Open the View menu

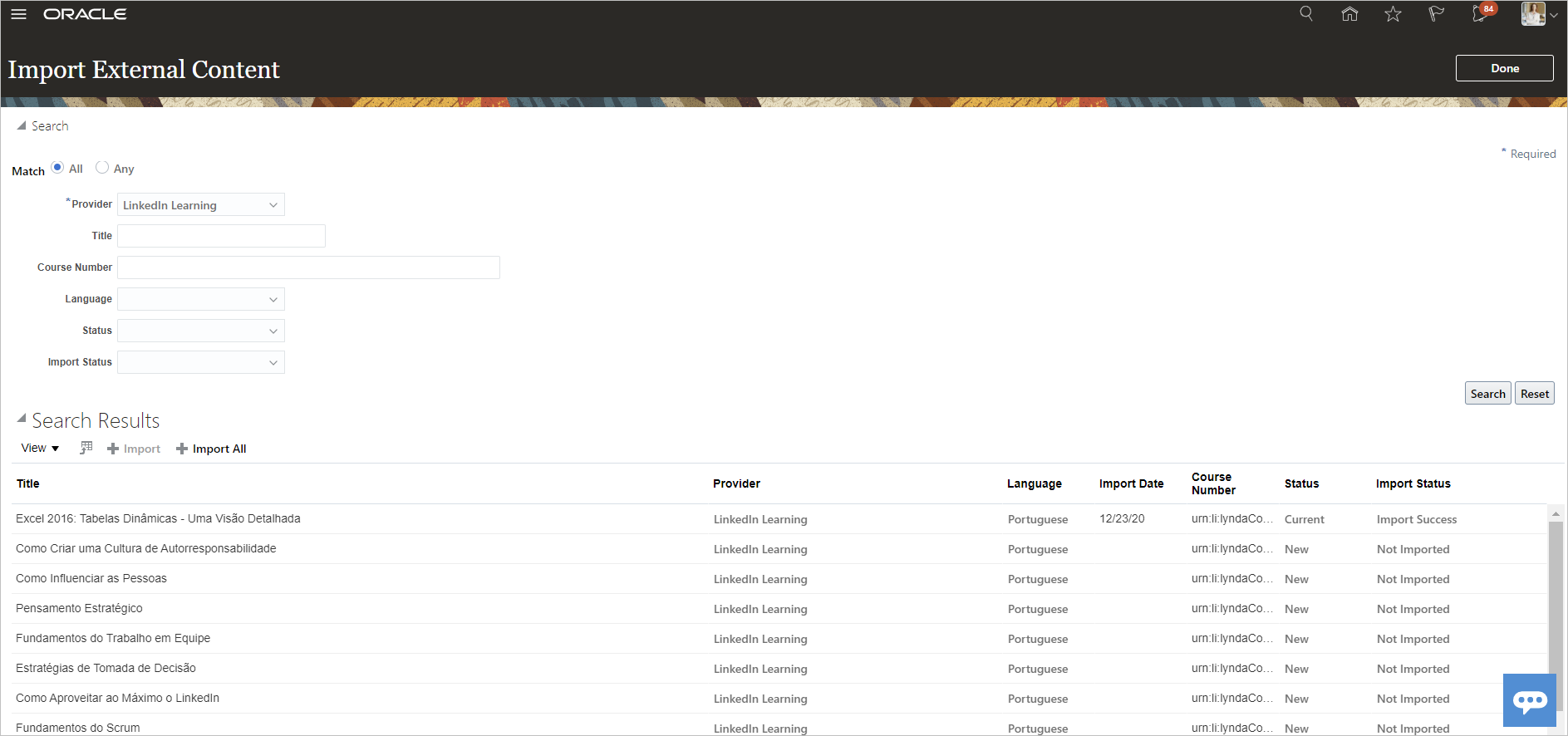(x=40, y=448)
